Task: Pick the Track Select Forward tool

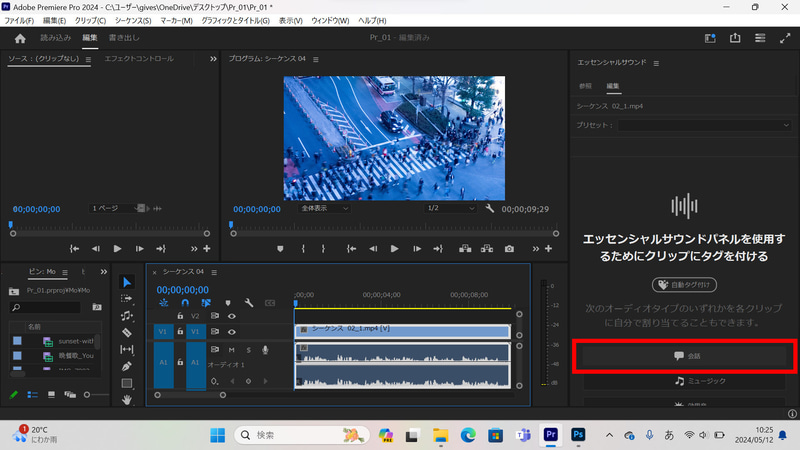Action: pos(127,298)
